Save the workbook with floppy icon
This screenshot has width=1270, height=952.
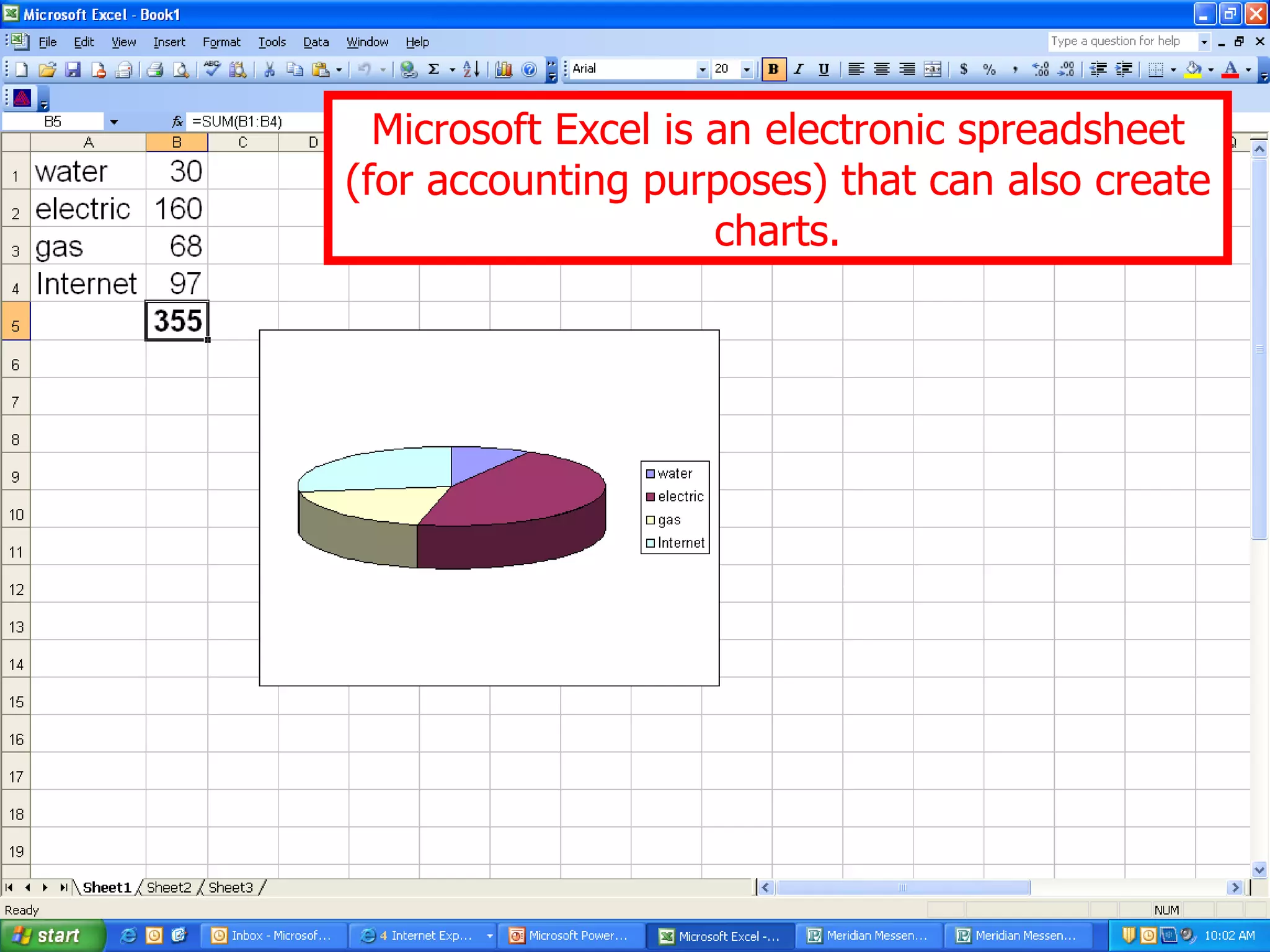tap(73, 69)
